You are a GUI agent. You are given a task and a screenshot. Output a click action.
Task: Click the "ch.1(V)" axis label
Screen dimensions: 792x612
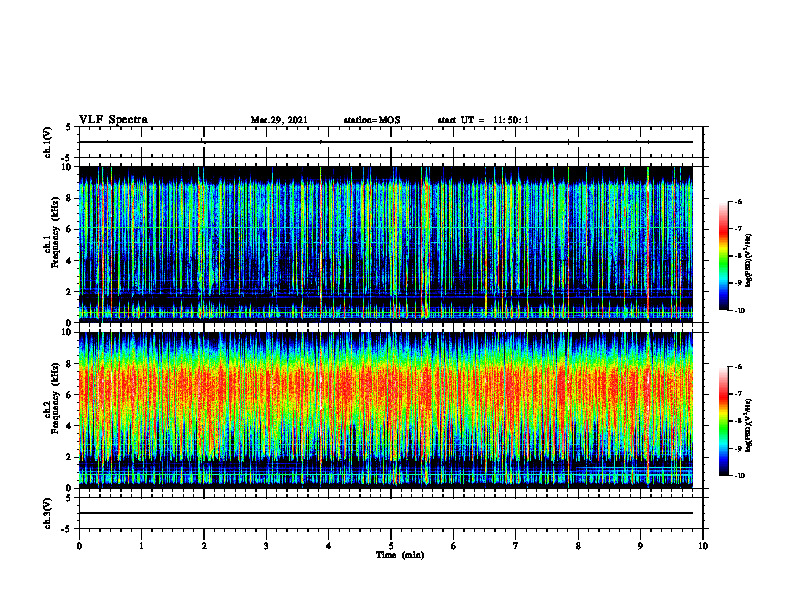pos(48,142)
